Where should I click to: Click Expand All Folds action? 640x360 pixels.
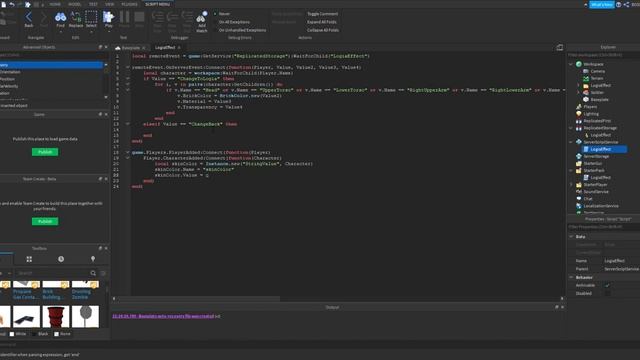point(322,22)
